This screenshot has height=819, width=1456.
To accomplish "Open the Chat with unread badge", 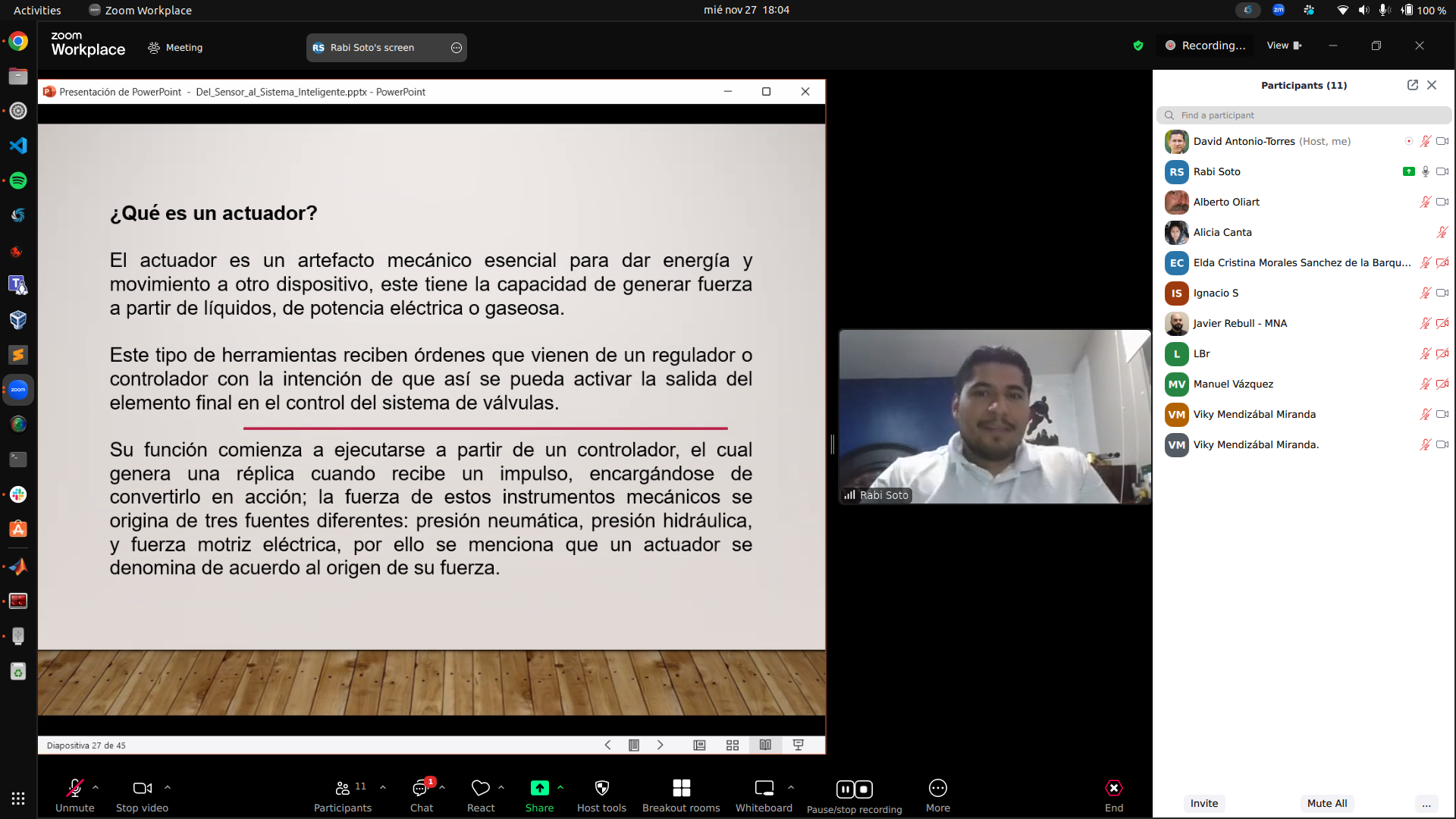I will tap(422, 795).
